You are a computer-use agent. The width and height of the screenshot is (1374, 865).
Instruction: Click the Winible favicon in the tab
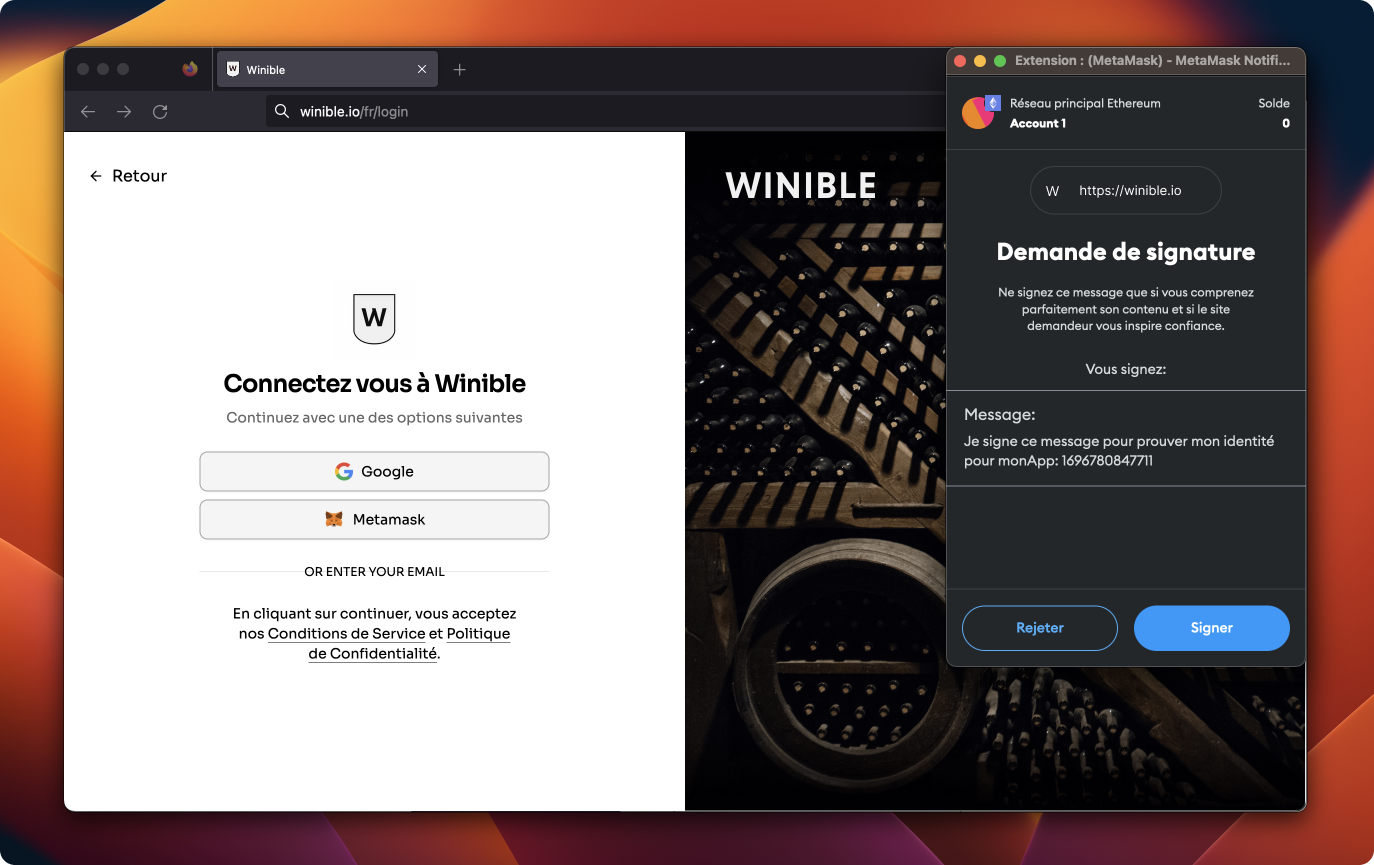click(x=233, y=69)
